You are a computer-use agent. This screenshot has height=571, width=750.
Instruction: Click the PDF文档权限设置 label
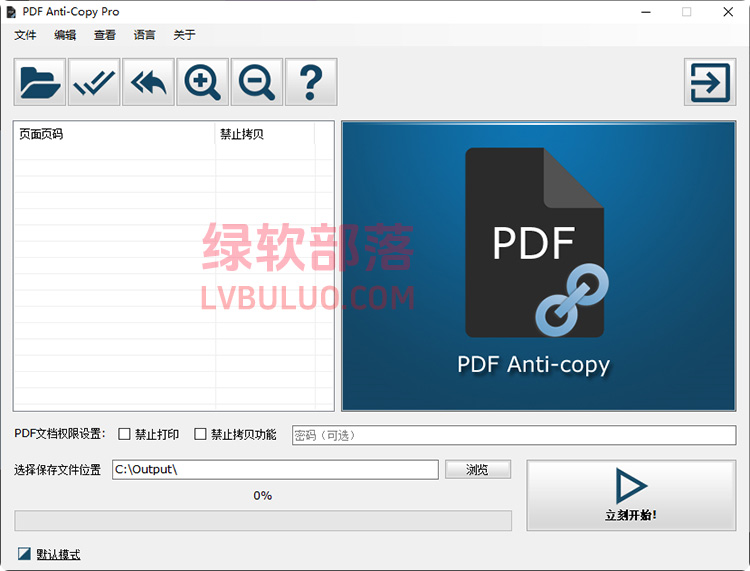(x=60, y=434)
